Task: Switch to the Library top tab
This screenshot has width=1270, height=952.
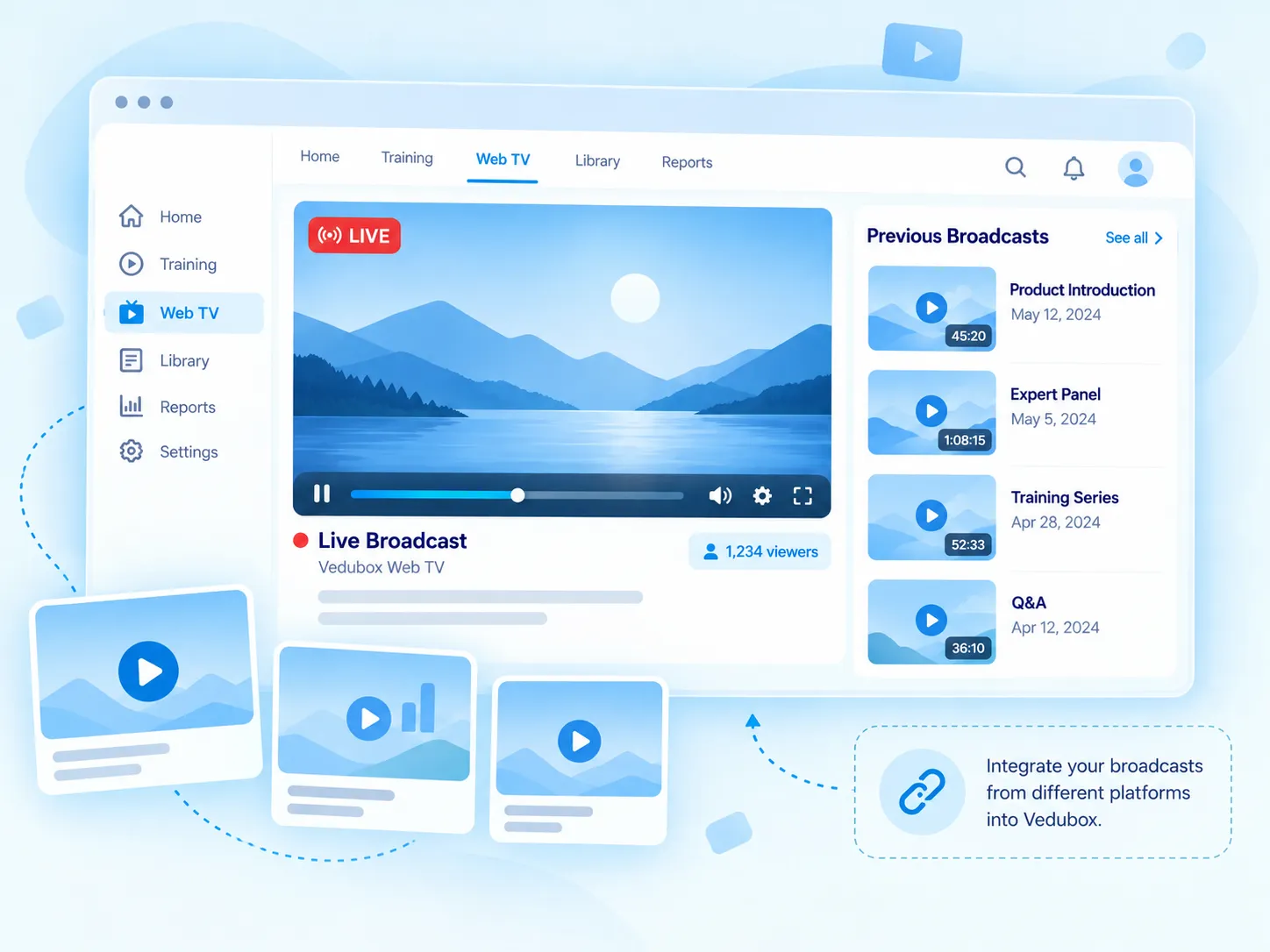Action: [597, 161]
